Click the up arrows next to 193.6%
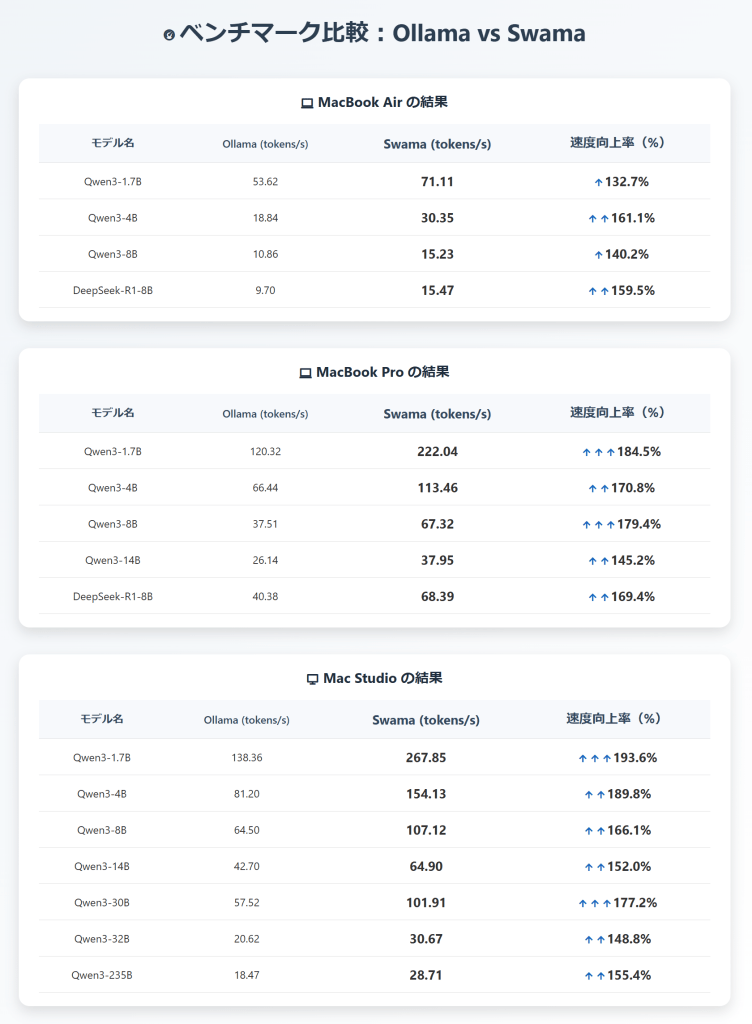The image size is (752, 1024). tap(595, 759)
